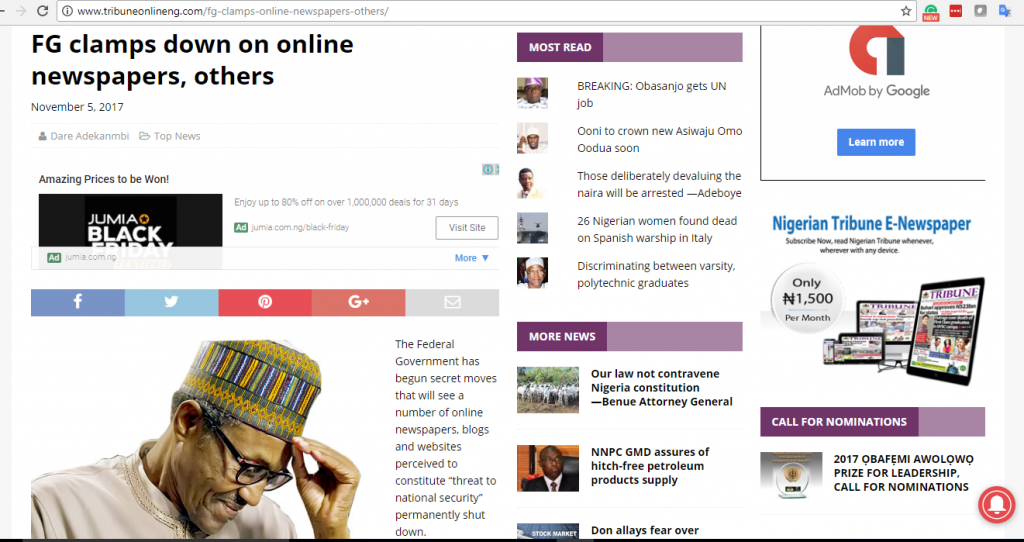
Task: Bookmark page with star icon
Action: pos(906,11)
